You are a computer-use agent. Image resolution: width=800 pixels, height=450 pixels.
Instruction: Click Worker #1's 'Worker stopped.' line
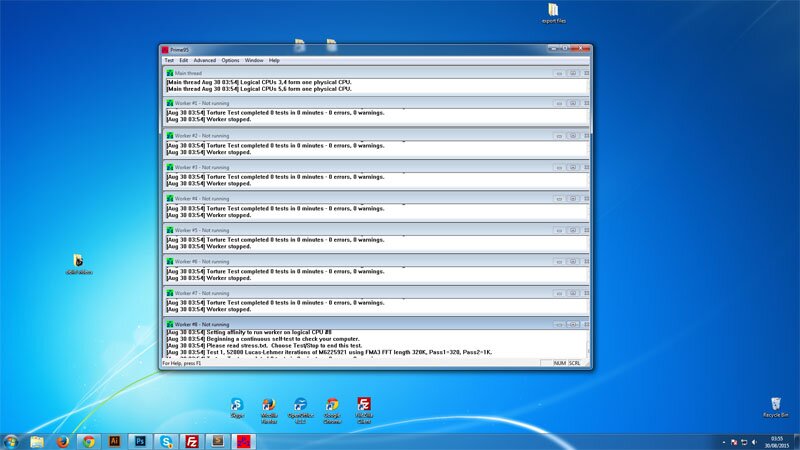point(209,119)
